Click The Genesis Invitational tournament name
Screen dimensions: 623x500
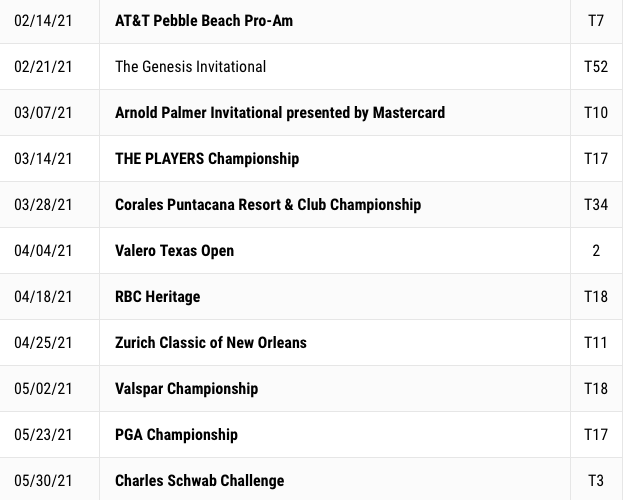tap(190, 67)
